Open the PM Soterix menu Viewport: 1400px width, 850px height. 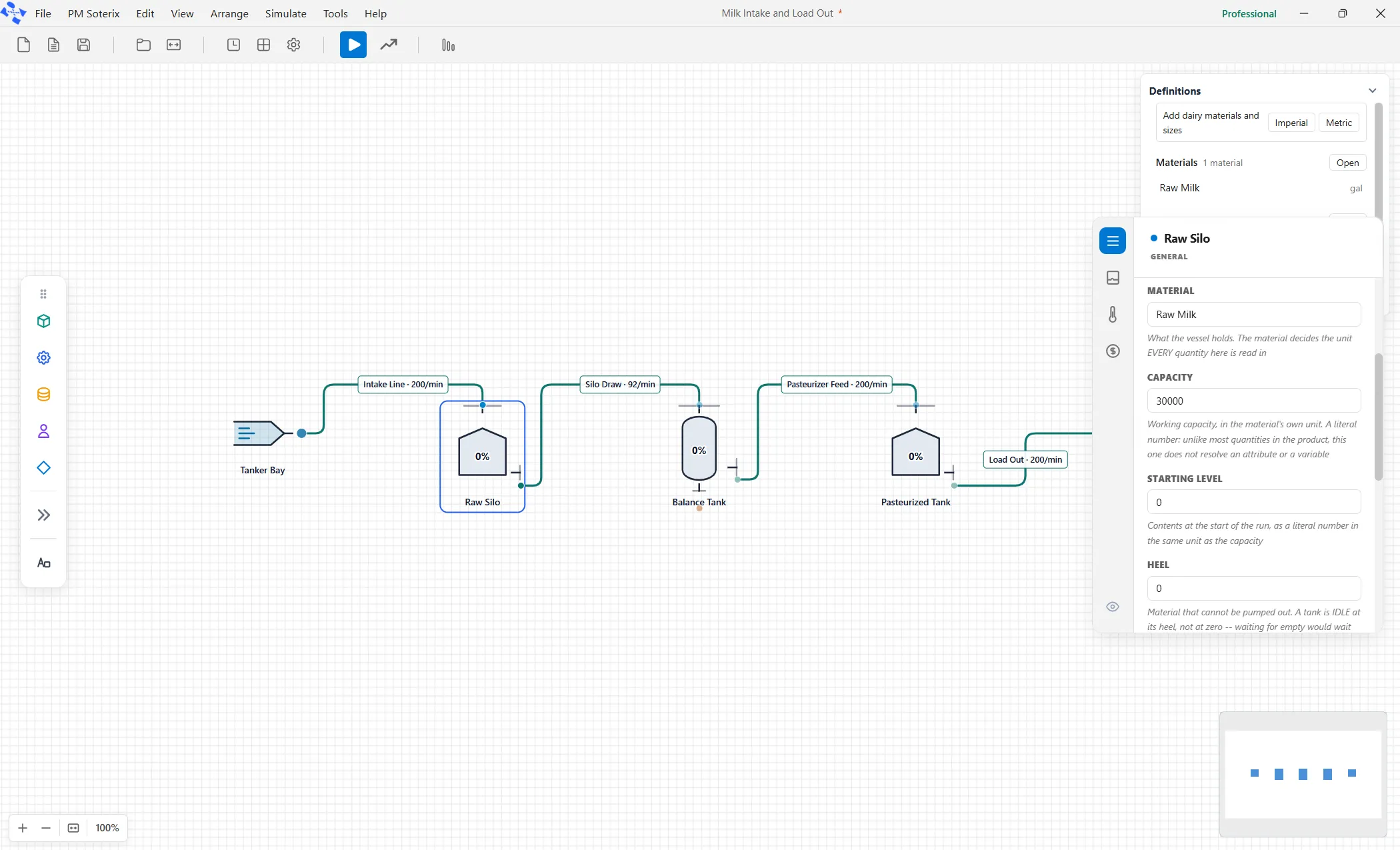(x=93, y=13)
